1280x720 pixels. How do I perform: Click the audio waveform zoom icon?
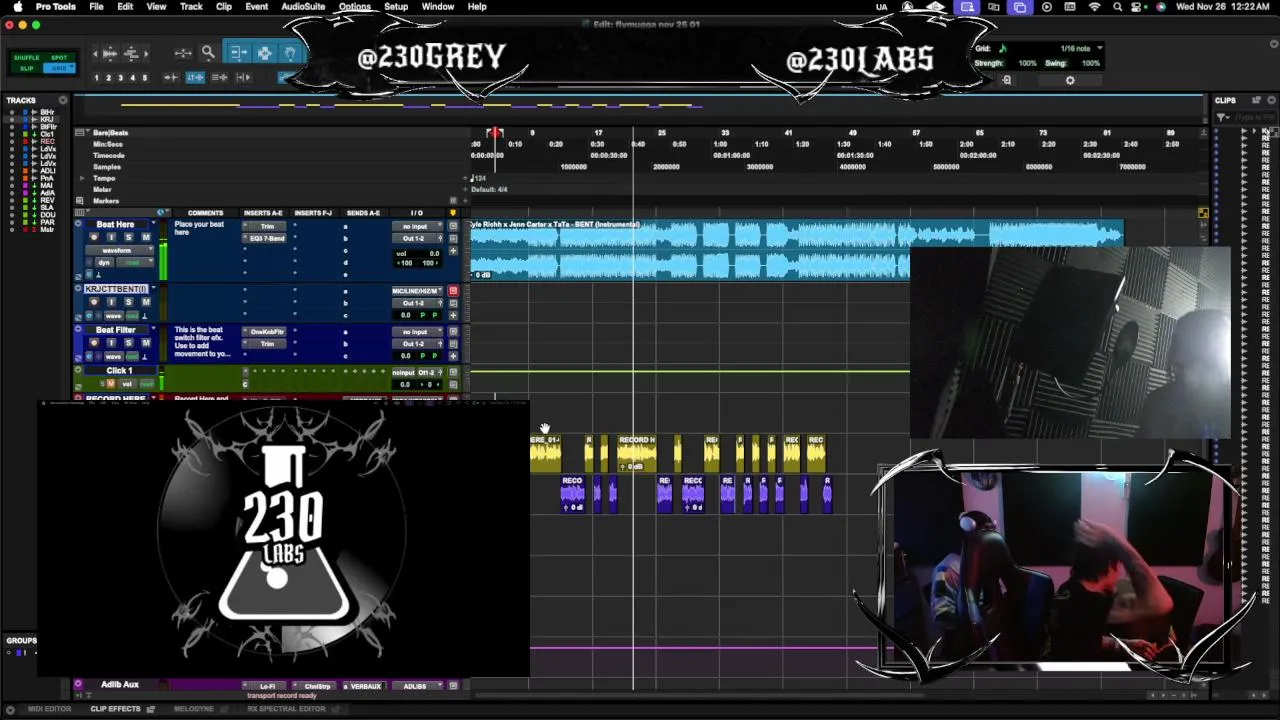[110, 53]
